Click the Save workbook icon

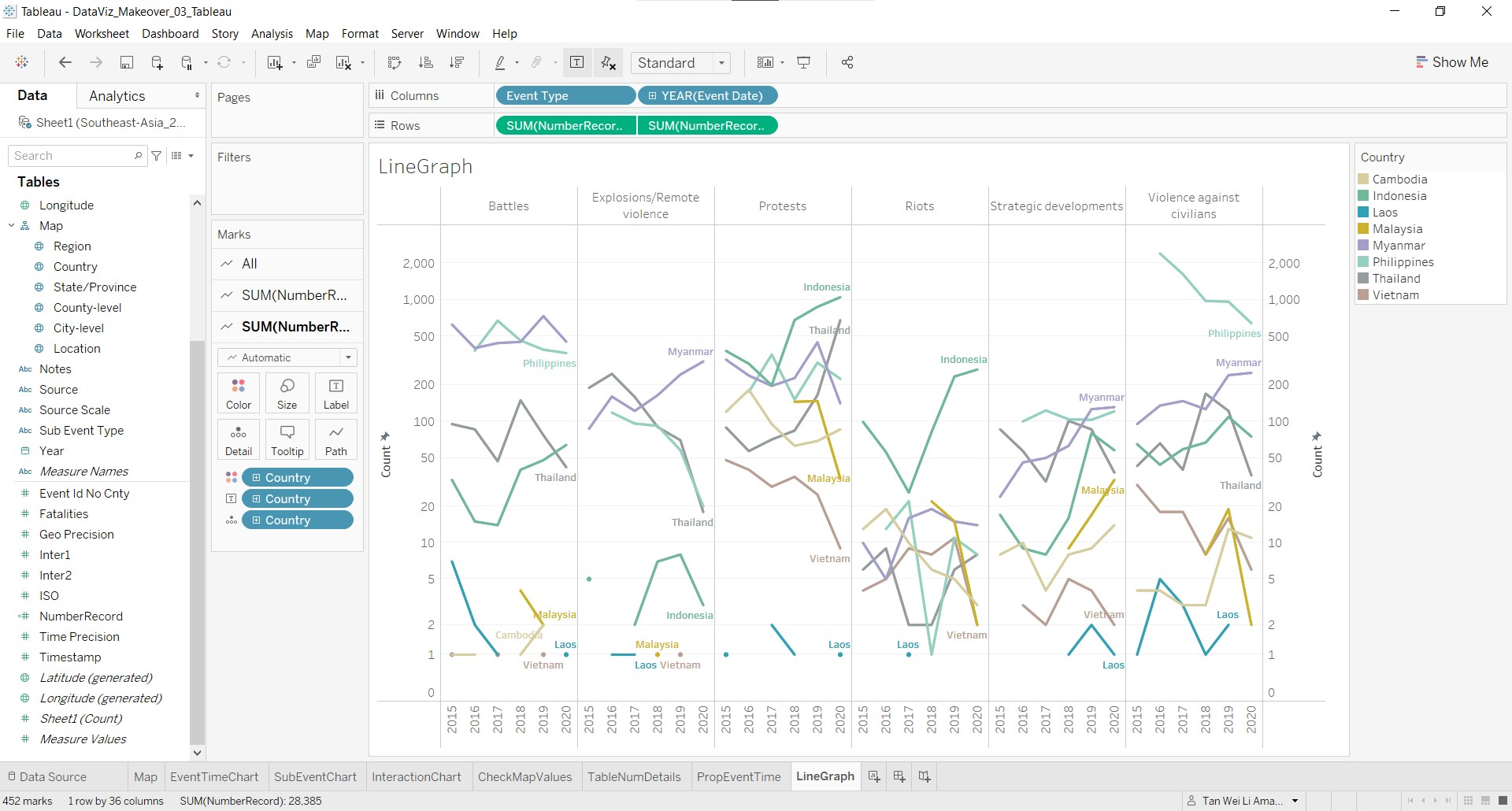(126, 63)
